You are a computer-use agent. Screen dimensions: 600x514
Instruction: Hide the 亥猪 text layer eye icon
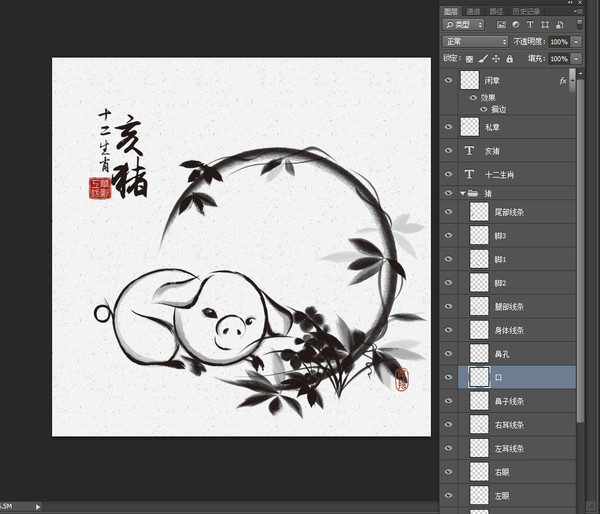(x=448, y=150)
